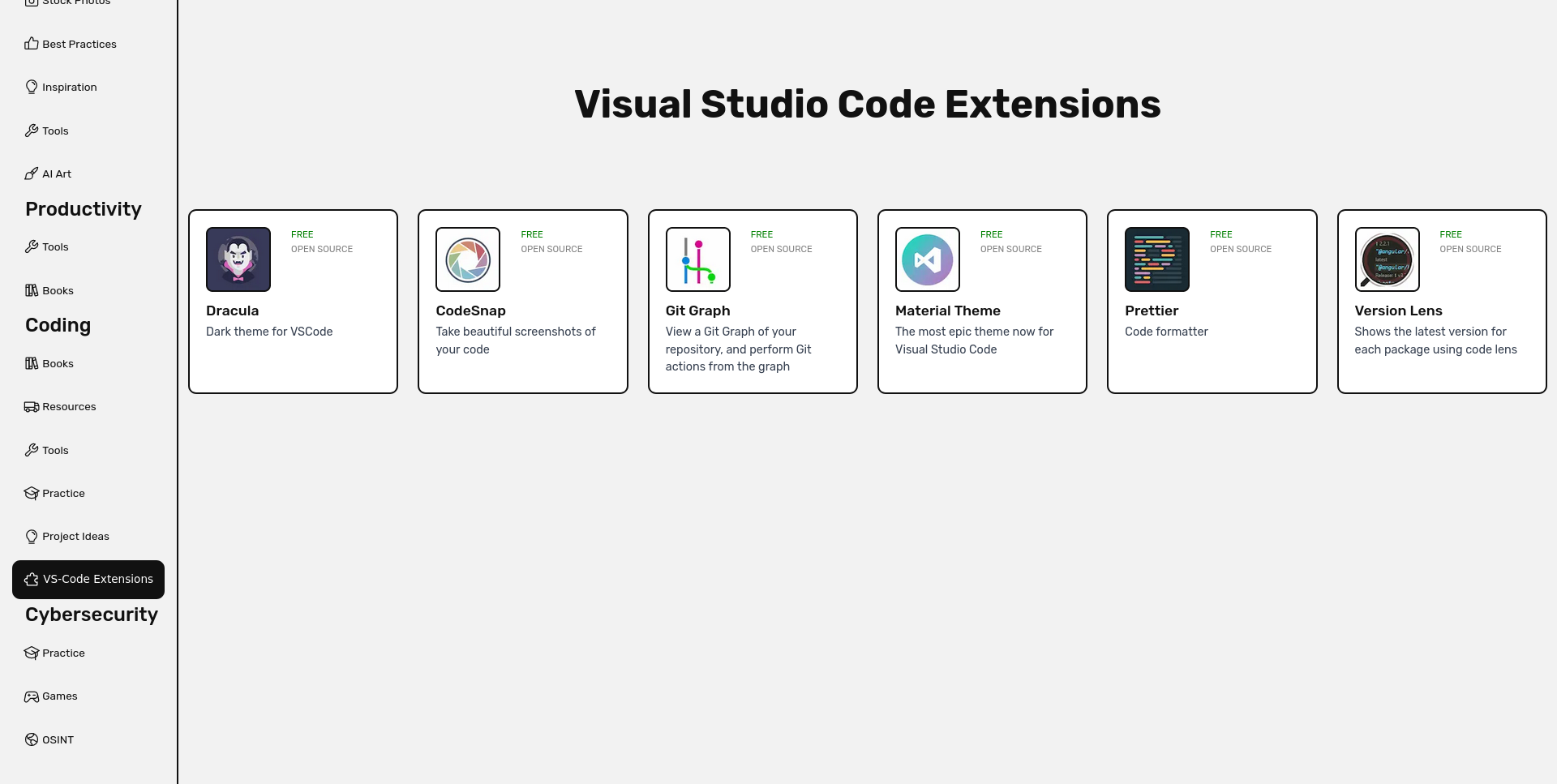Click graduation cap icon under Coding section

click(x=32, y=493)
